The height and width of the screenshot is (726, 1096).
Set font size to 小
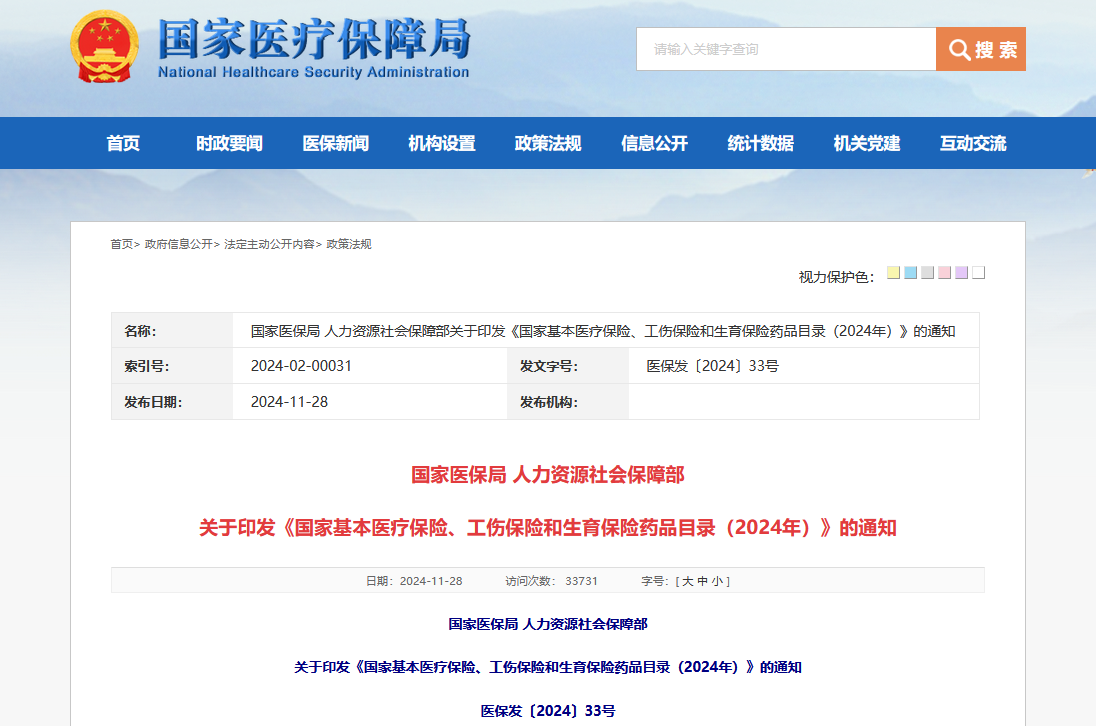(x=717, y=581)
